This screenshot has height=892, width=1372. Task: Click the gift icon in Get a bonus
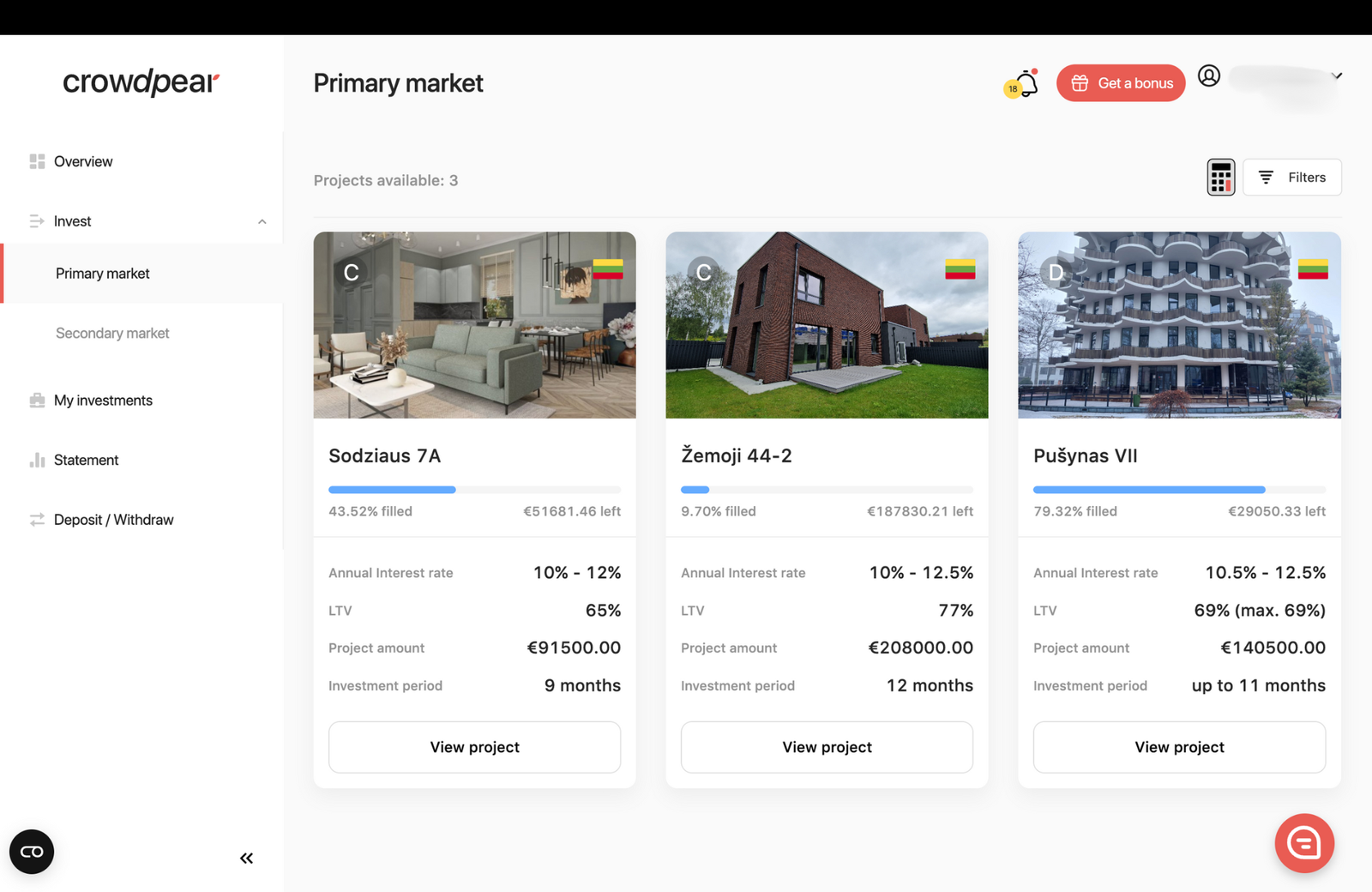coord(1080,83)
